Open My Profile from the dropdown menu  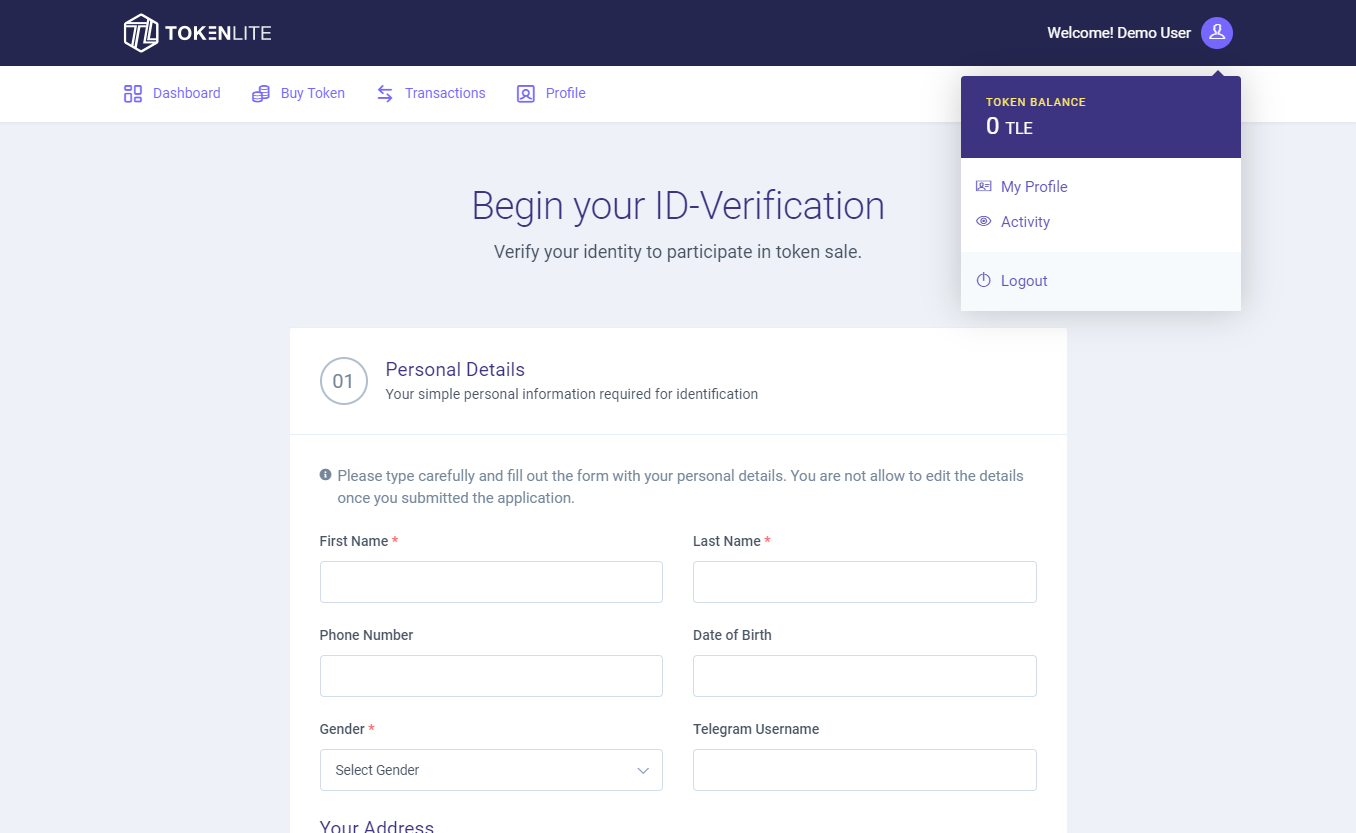pyautogui.click(x=1034, y=186)
